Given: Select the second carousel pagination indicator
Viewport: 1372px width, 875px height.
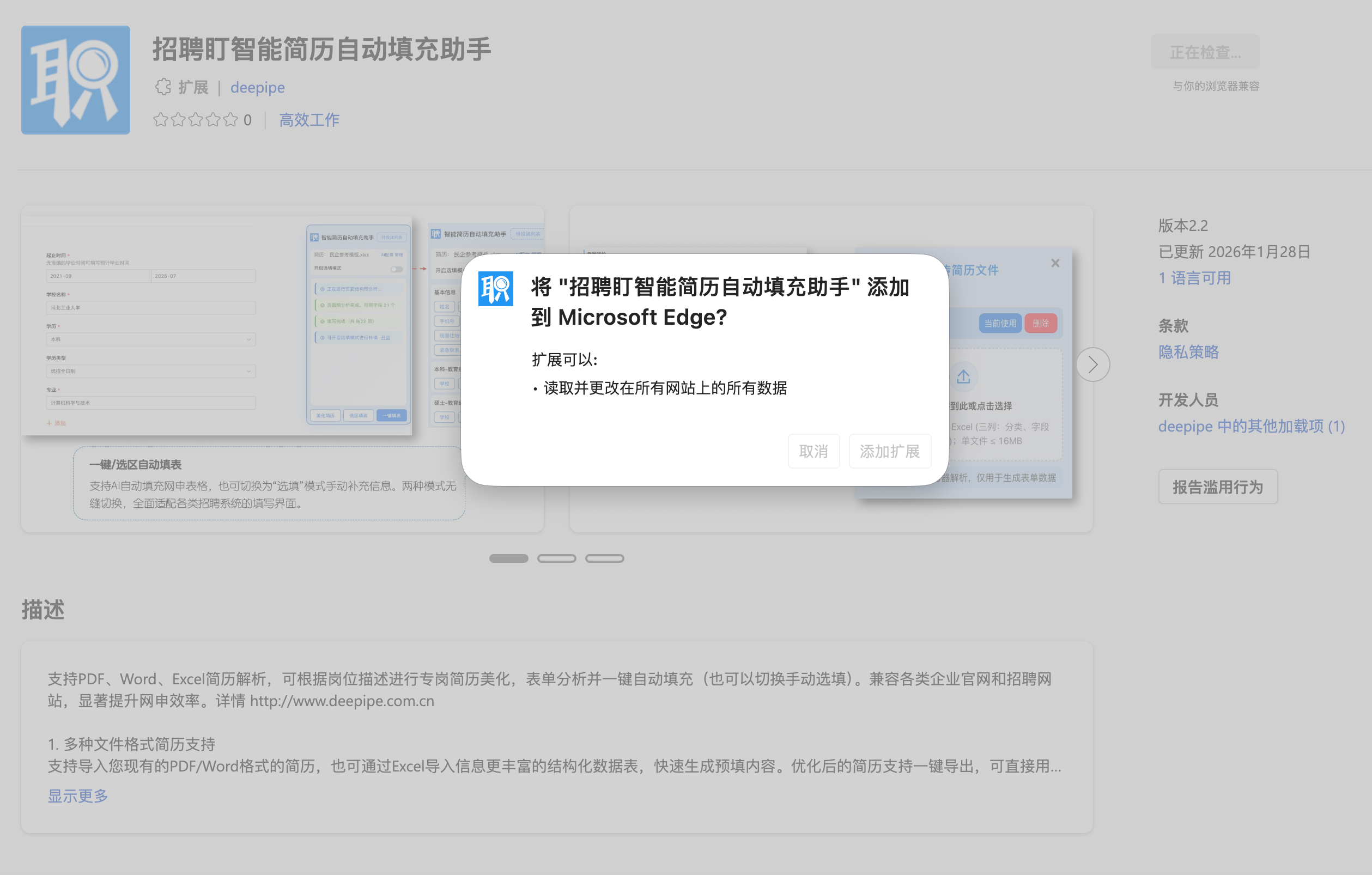Looking at the screenshot, I should coord(558,558).
